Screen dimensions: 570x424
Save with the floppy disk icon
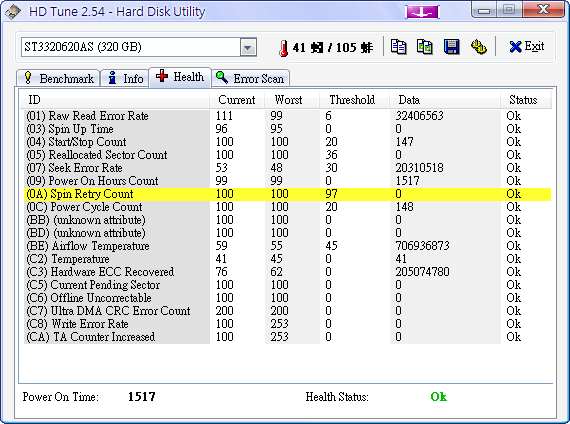pos(451,47)
